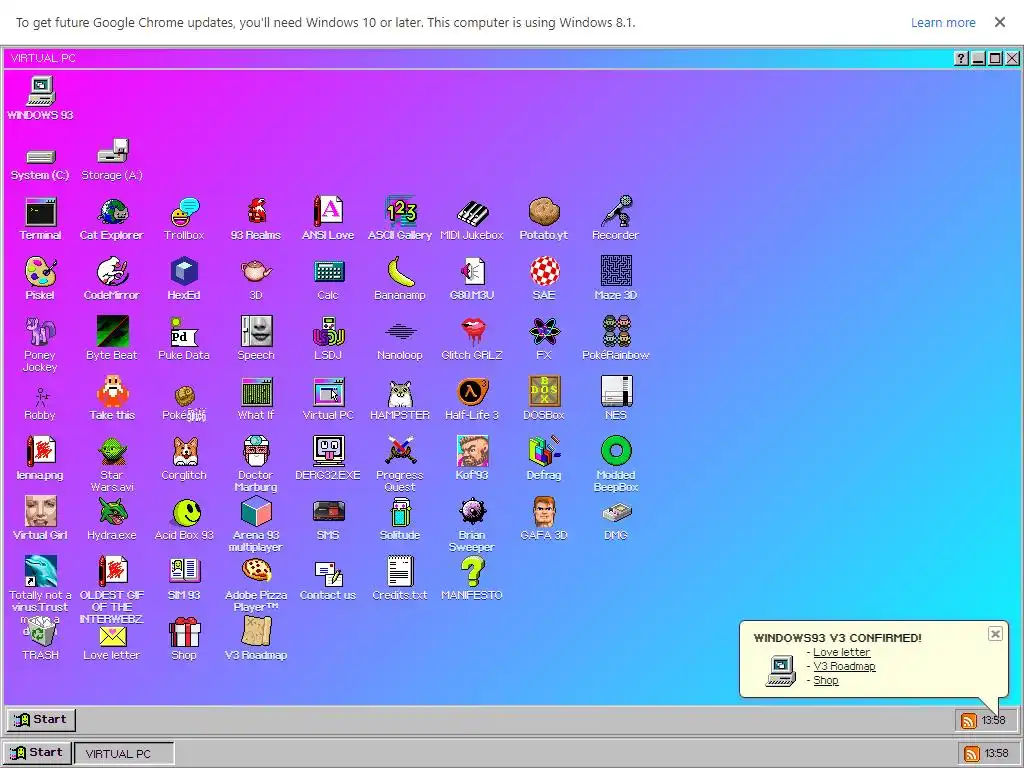Image resolution: width=1024 pixels, height=768 pixels.
Task: Launch the Recorder microphone icon
Action: coord(616,219)
